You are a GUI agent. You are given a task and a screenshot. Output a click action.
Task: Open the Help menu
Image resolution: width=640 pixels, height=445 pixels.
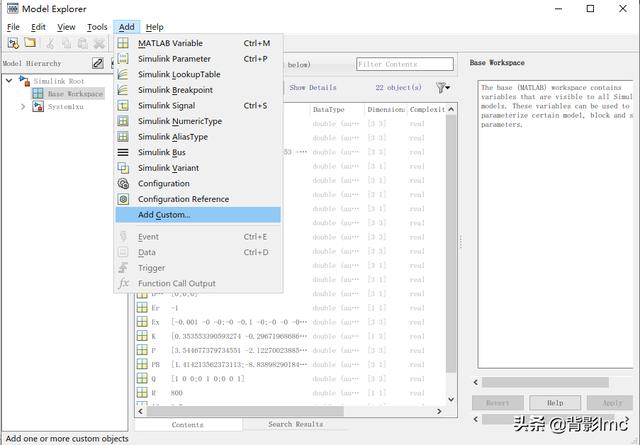pos(154,27)
